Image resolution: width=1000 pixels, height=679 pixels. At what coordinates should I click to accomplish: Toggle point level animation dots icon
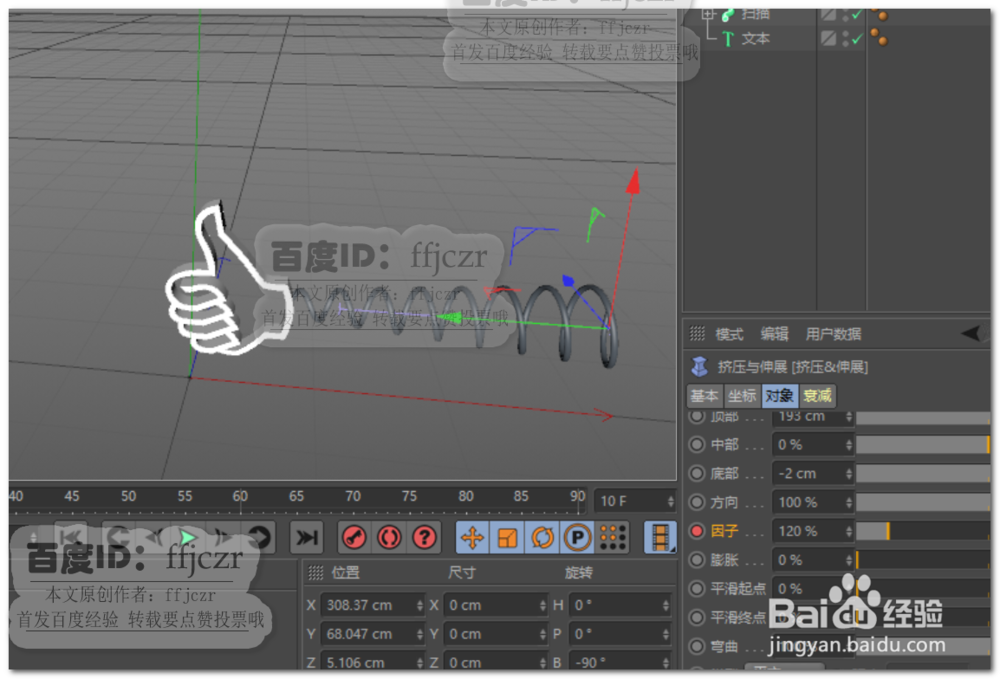click(612, 537)
